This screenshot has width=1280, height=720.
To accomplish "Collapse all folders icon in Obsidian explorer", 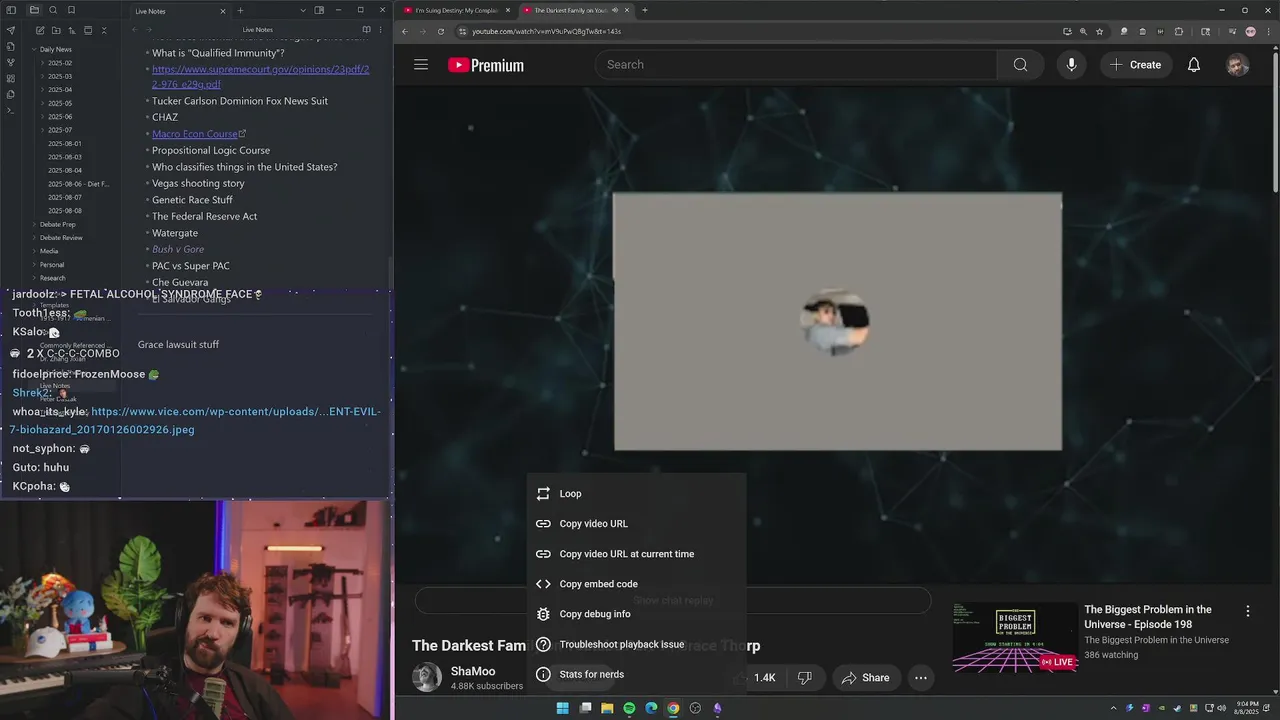I will coord(103,30).
